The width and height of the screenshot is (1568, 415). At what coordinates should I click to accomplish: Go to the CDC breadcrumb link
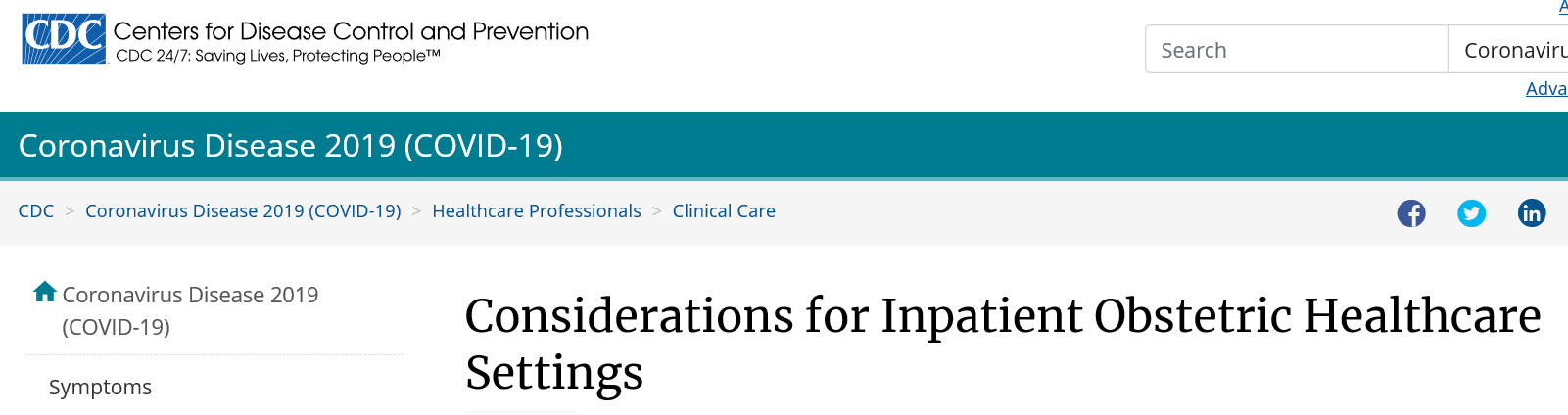point(36,211)
